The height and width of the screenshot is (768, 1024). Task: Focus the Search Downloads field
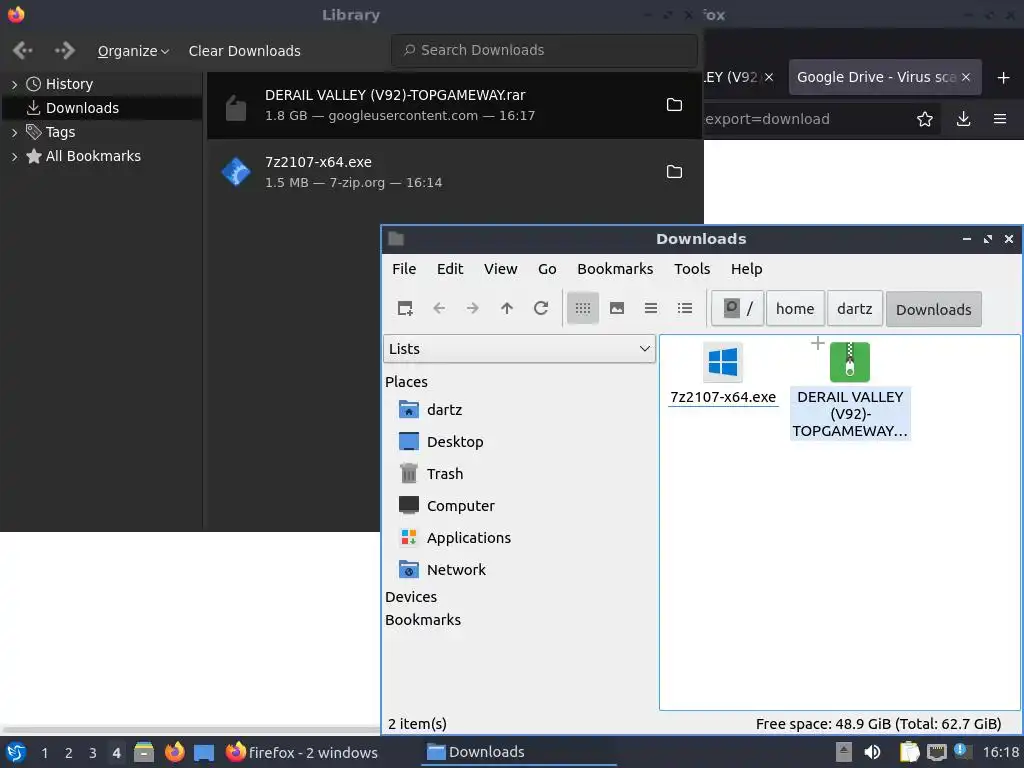coord(544,50)
